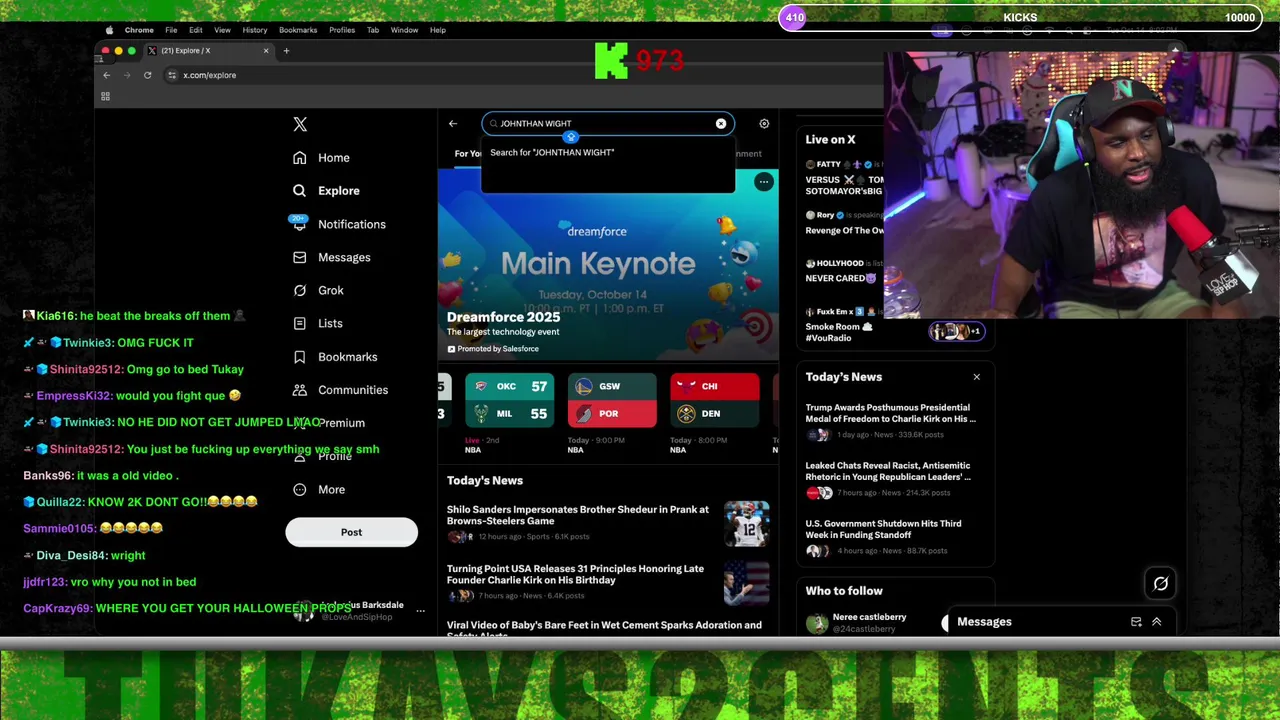Open the Grok floating button

(1161, 584)
